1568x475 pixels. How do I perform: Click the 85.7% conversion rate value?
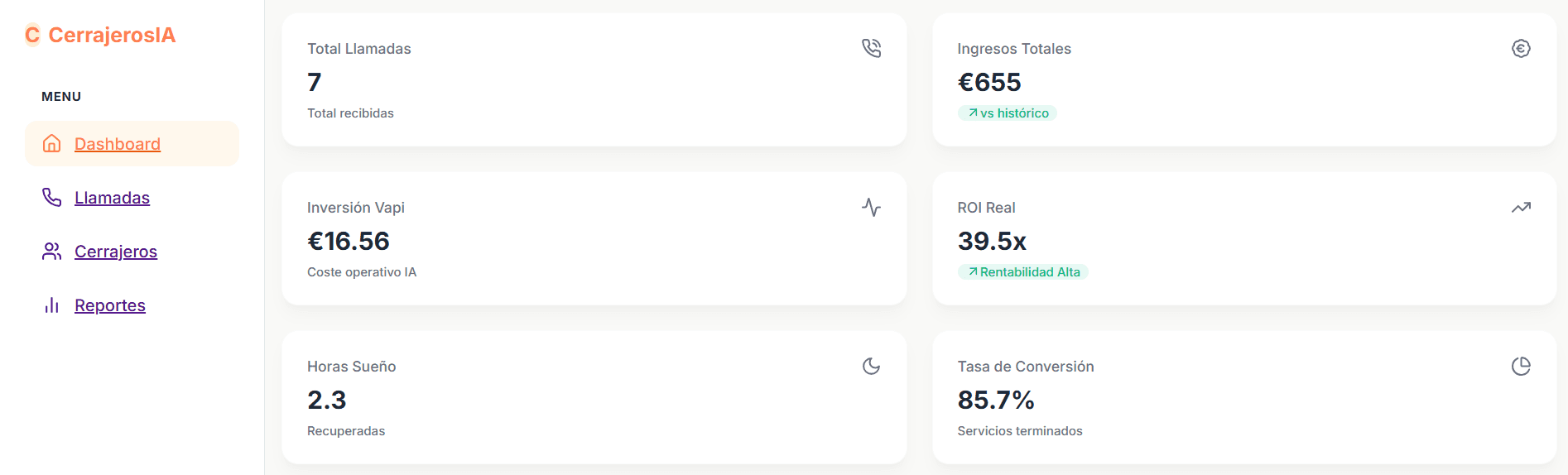pyautogui.click(x=996, y=400)
